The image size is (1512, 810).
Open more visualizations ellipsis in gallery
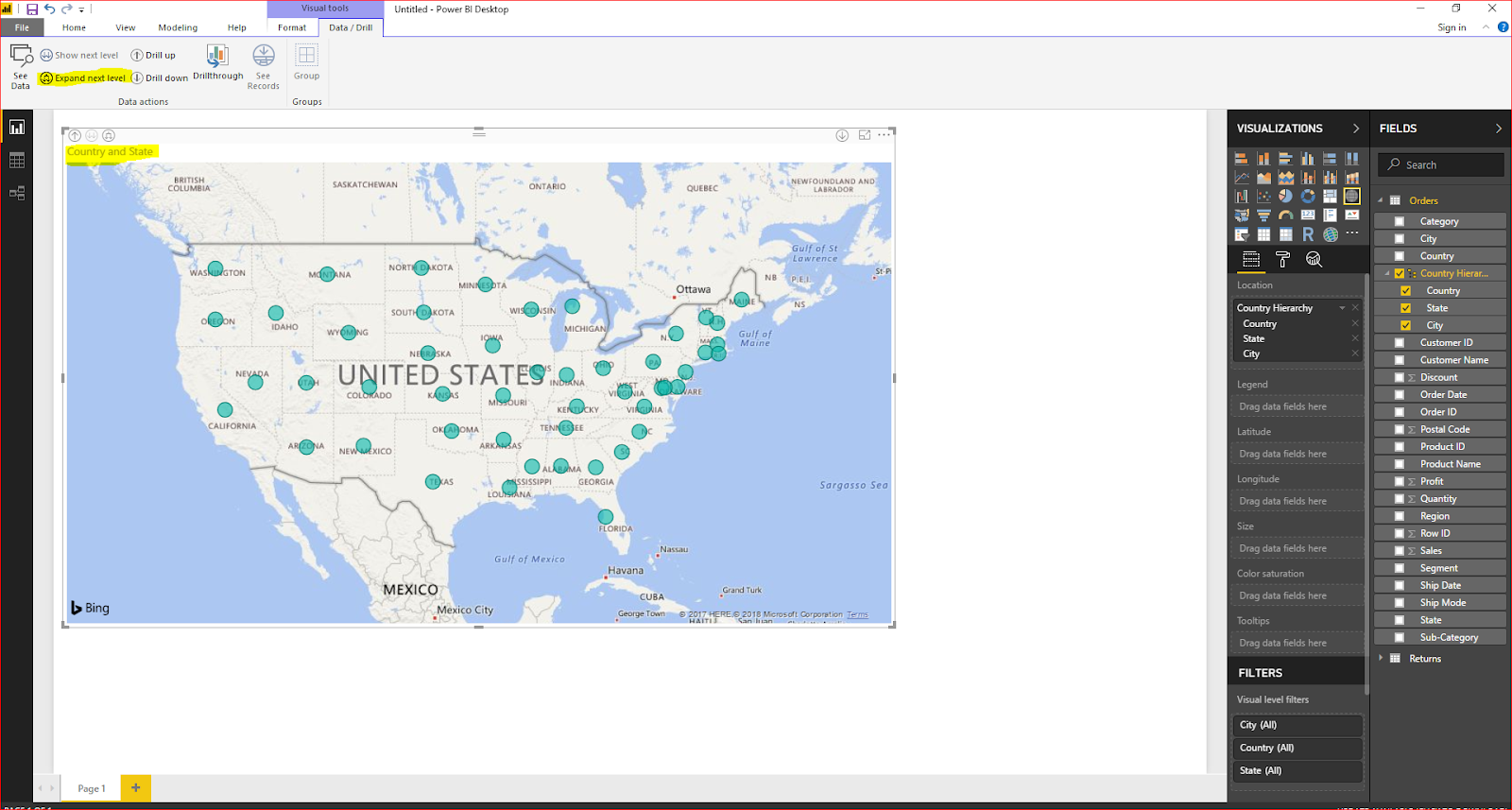point(1352,233)
